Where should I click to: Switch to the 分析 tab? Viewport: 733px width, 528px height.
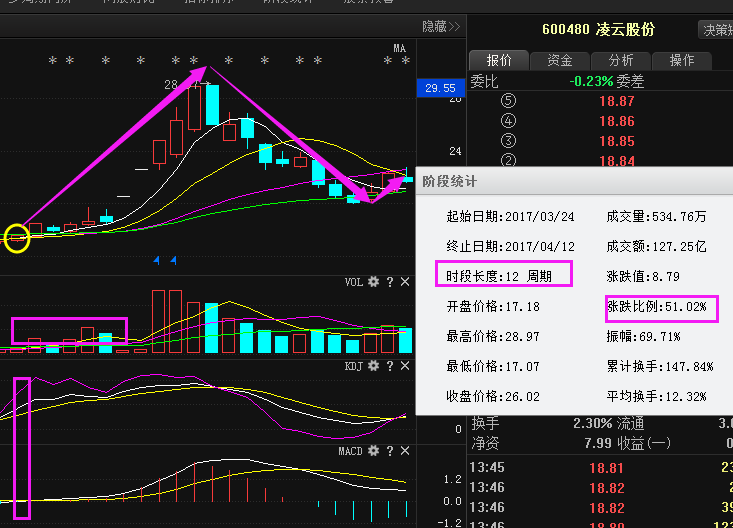[x=620, y=60]
